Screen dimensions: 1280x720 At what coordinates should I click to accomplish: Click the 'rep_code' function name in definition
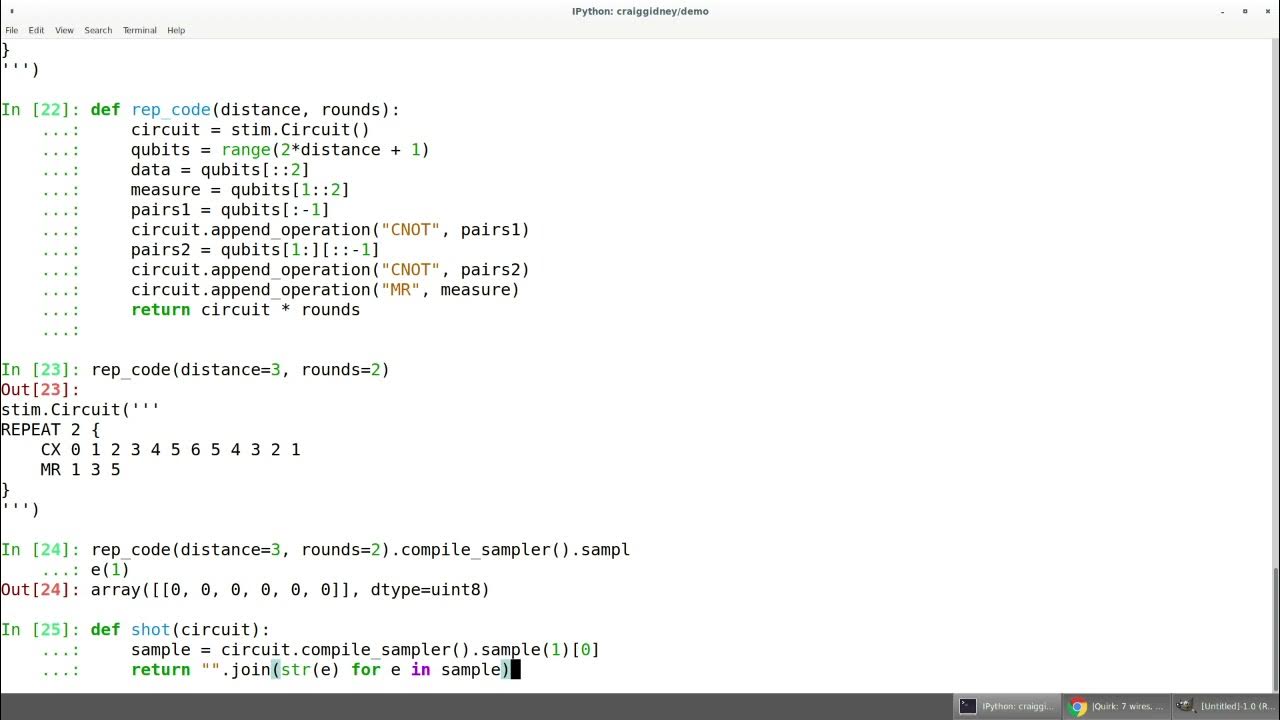[x=171, y=110]
